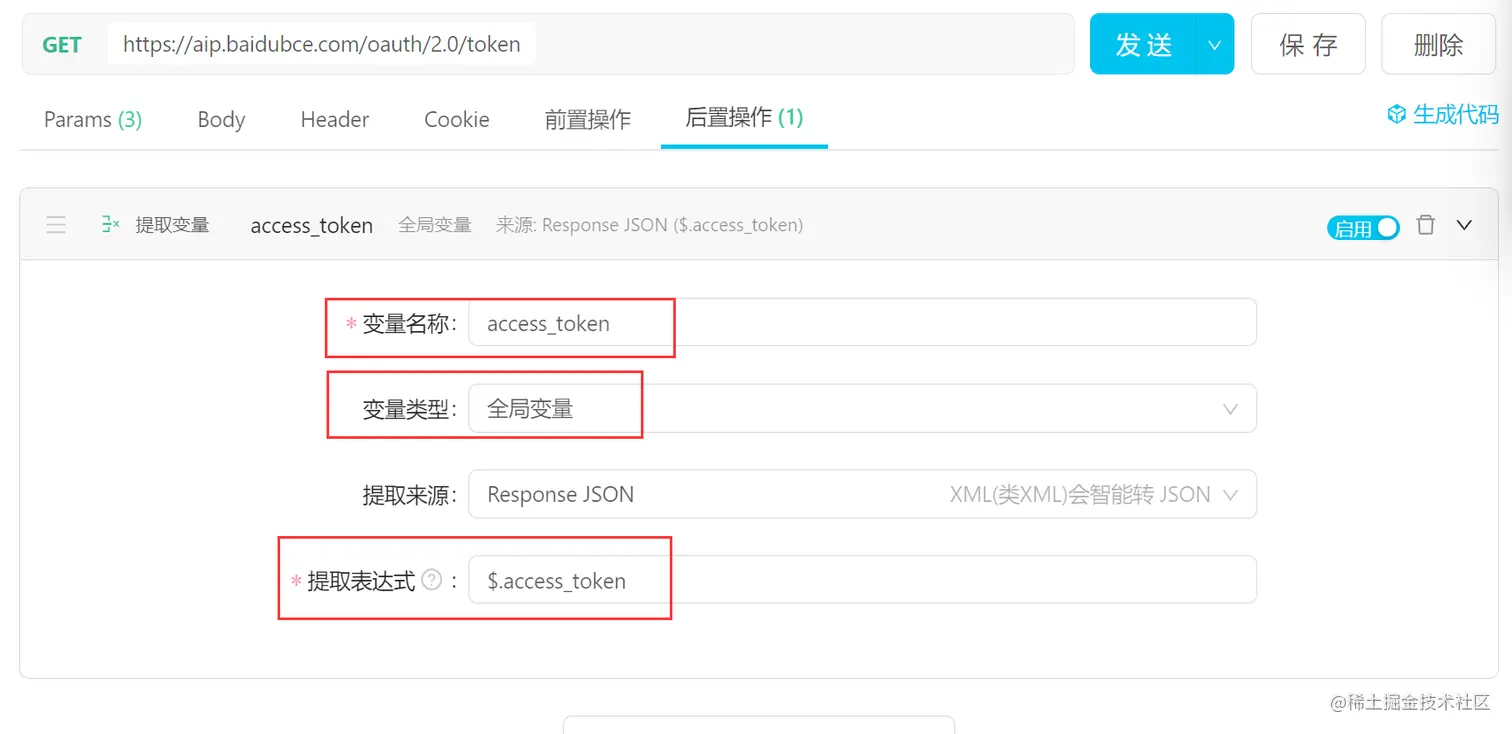Toggle the 启用 switch off
Viewport: 1512px width, 734px height.
click(1363, 227)
